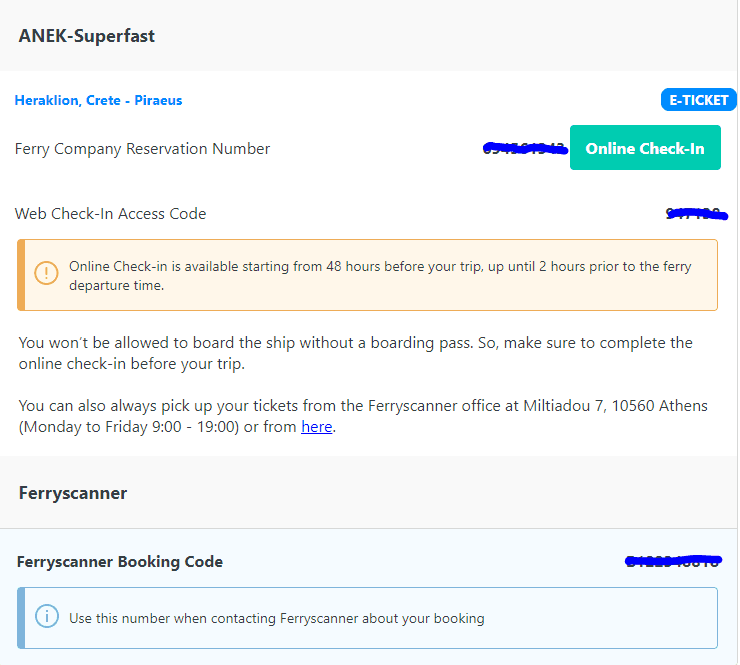
Task: Click the orange exclamation warning icon
Action: [x=47, y=273]
